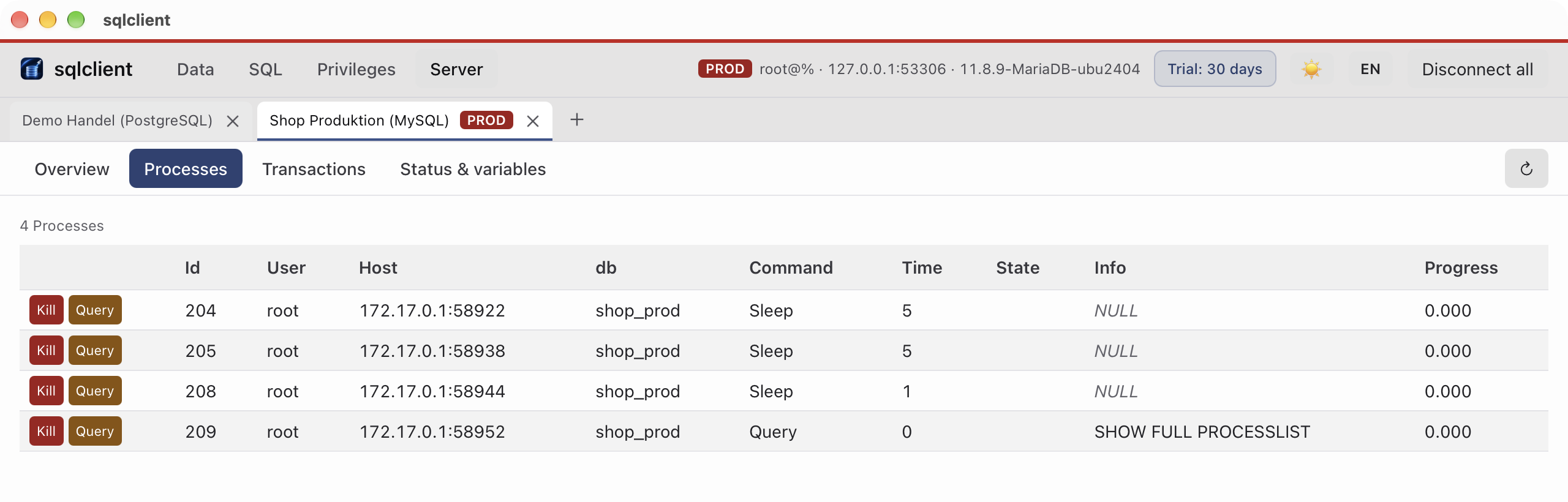Kill process 204
Screen dimensions: 1568x502
(47, 310)
